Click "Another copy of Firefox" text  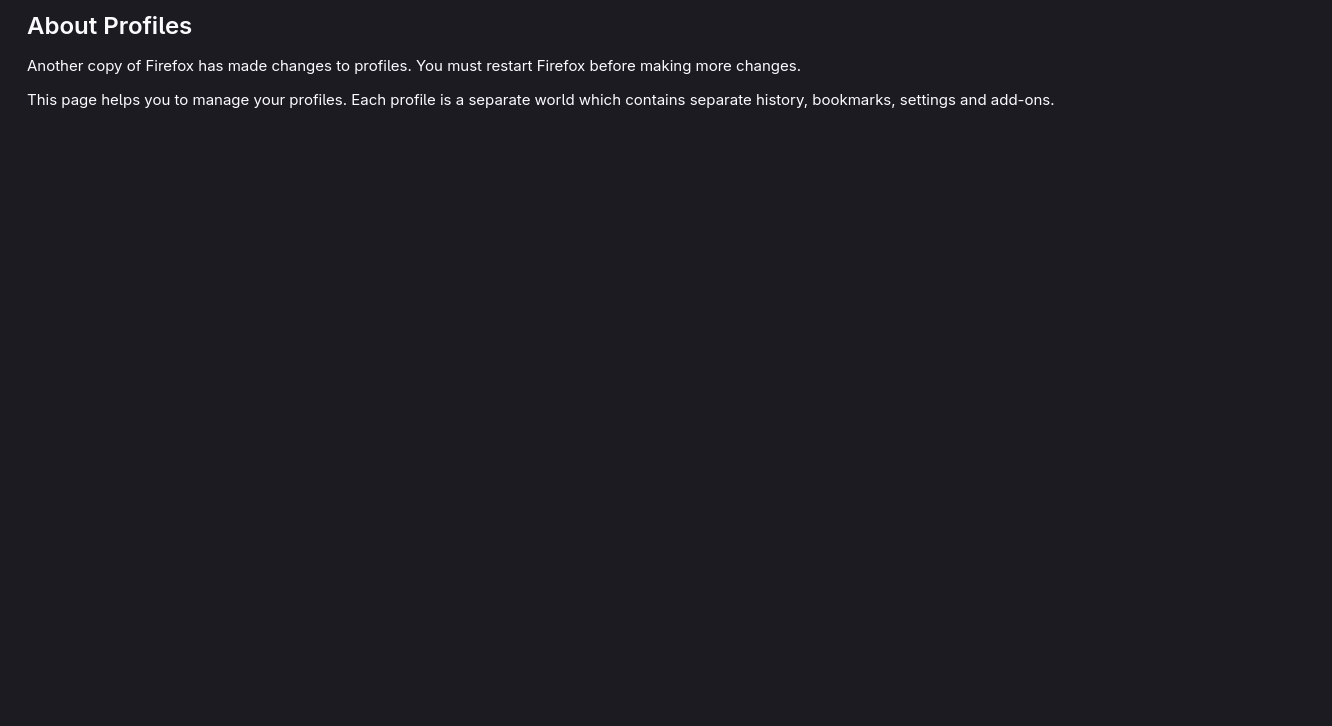coord(110,66)
